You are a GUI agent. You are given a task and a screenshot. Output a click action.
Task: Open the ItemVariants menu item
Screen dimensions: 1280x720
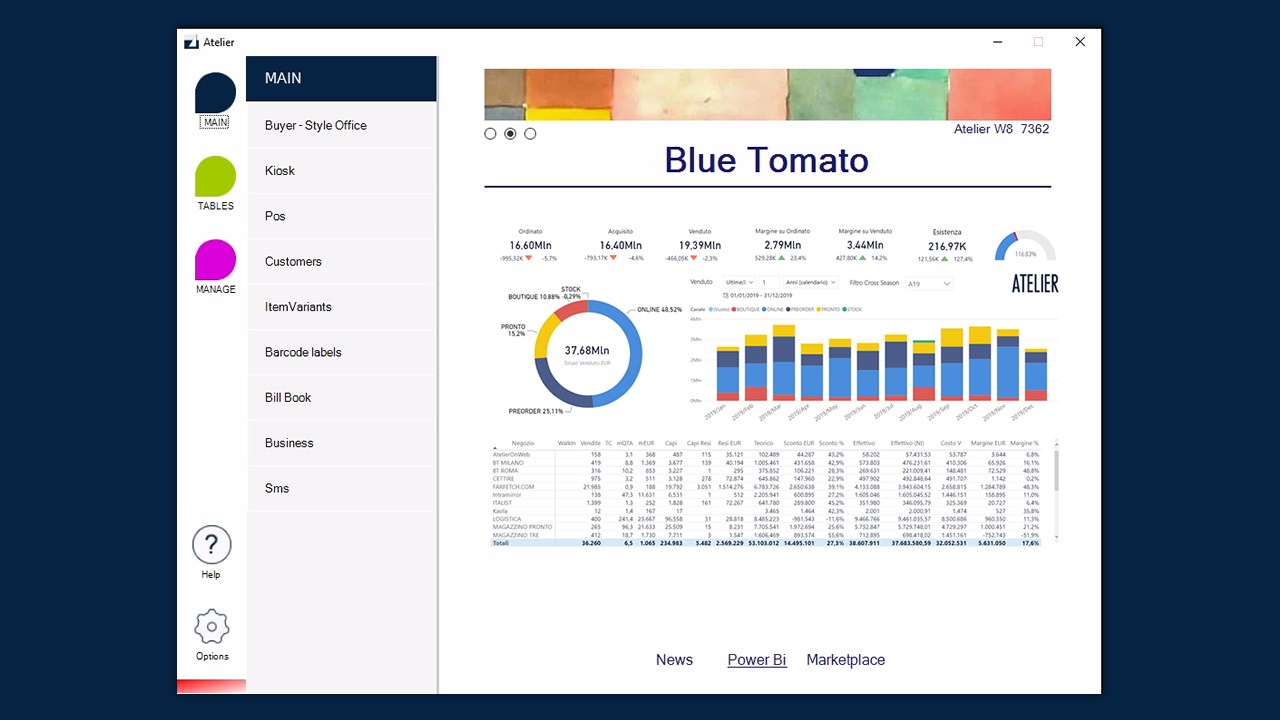click(341, 307)
